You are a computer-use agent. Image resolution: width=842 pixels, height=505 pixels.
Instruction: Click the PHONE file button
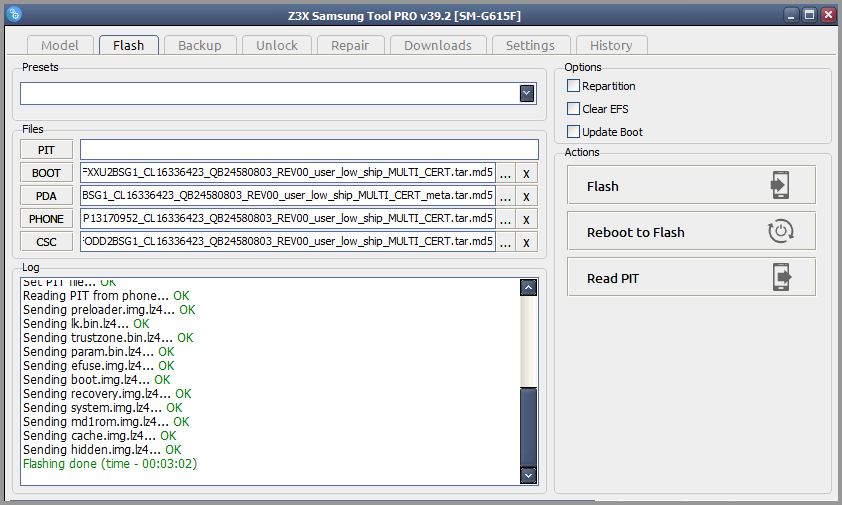click(x=47, y=219)
